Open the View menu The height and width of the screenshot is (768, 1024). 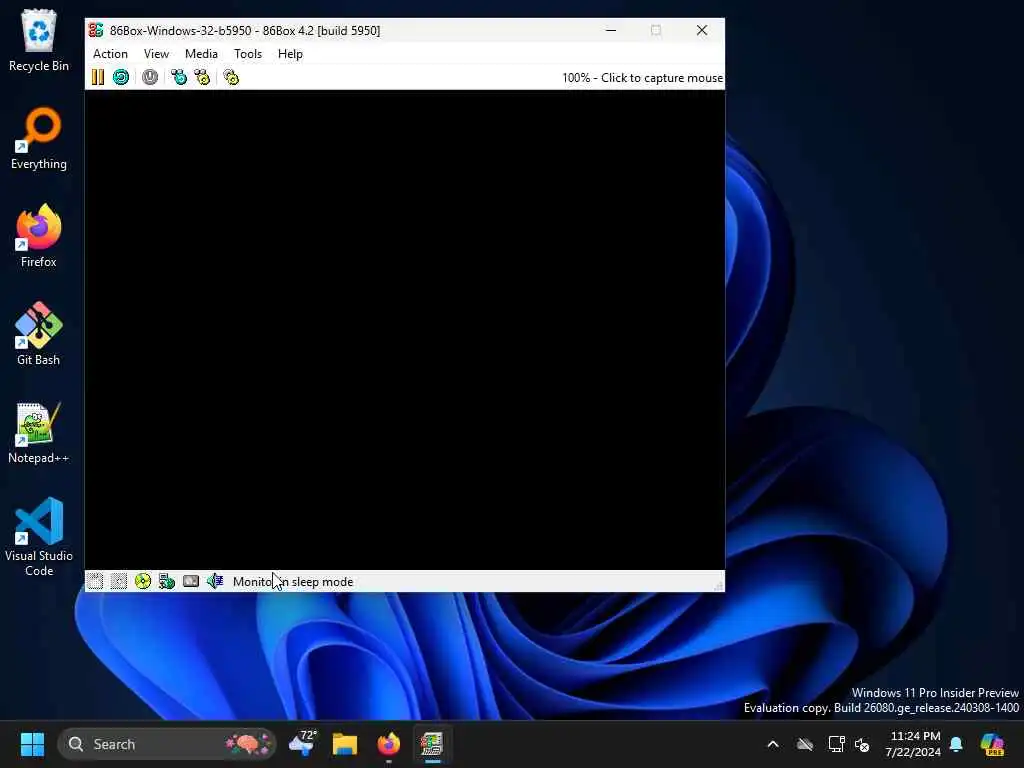pos(156,54)
